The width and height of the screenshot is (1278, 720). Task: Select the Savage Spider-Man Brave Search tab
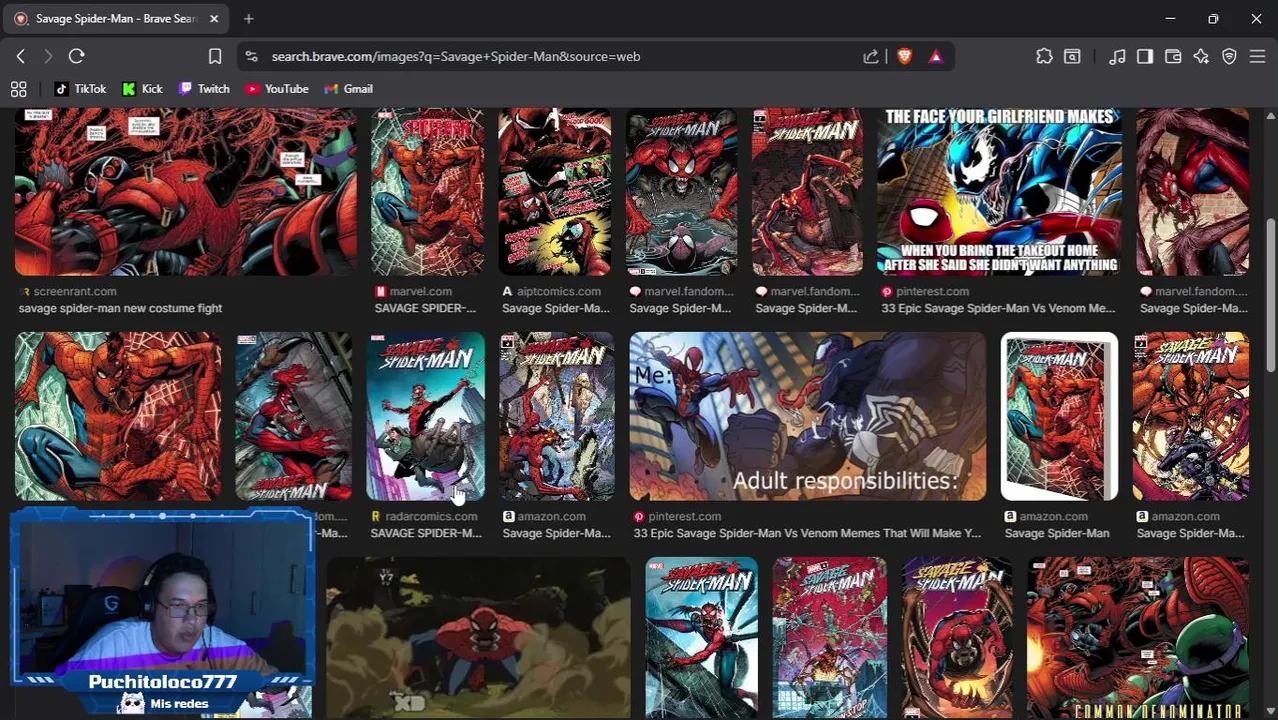point(117,18)
